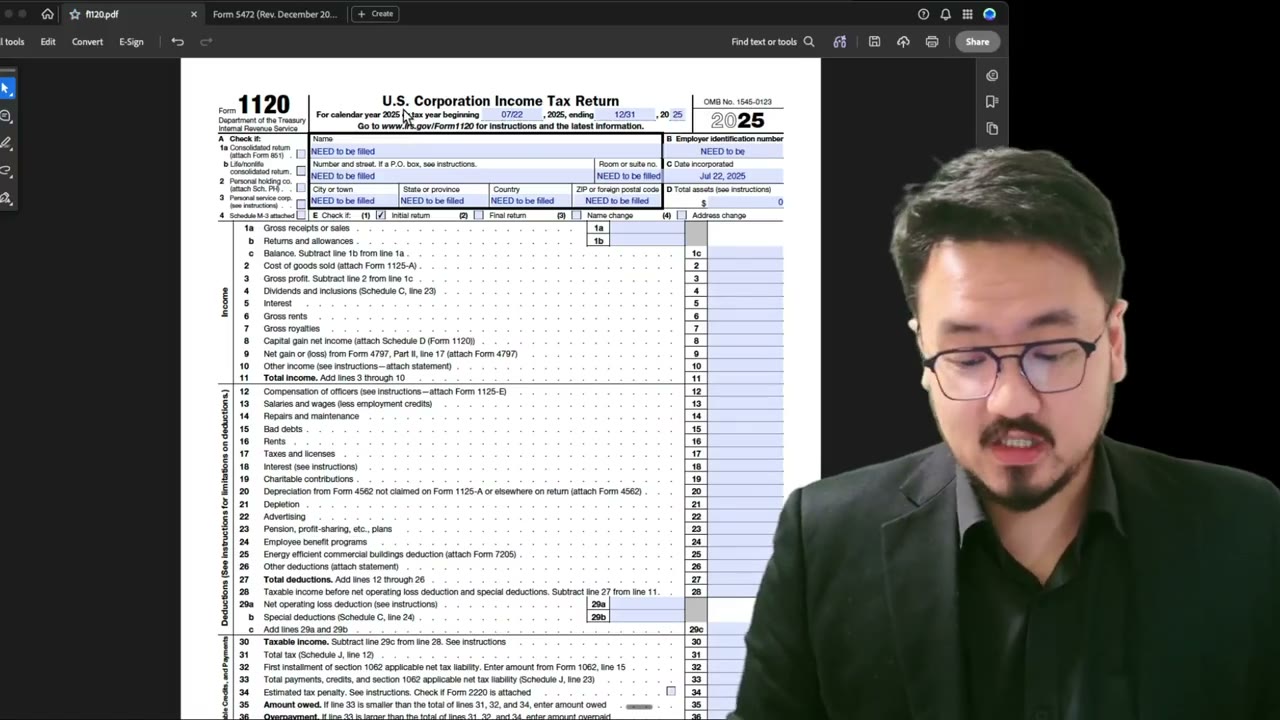Redo the last action

pos(206,42)
